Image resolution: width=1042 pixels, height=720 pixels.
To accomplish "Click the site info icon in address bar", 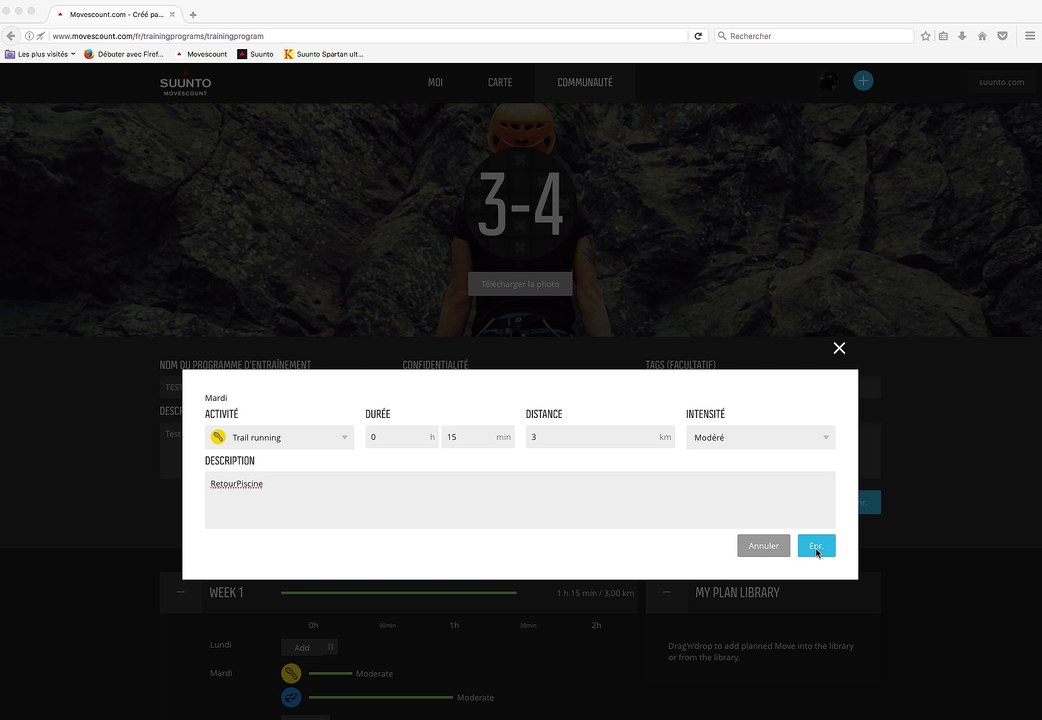I will click(x=29, y=36).
